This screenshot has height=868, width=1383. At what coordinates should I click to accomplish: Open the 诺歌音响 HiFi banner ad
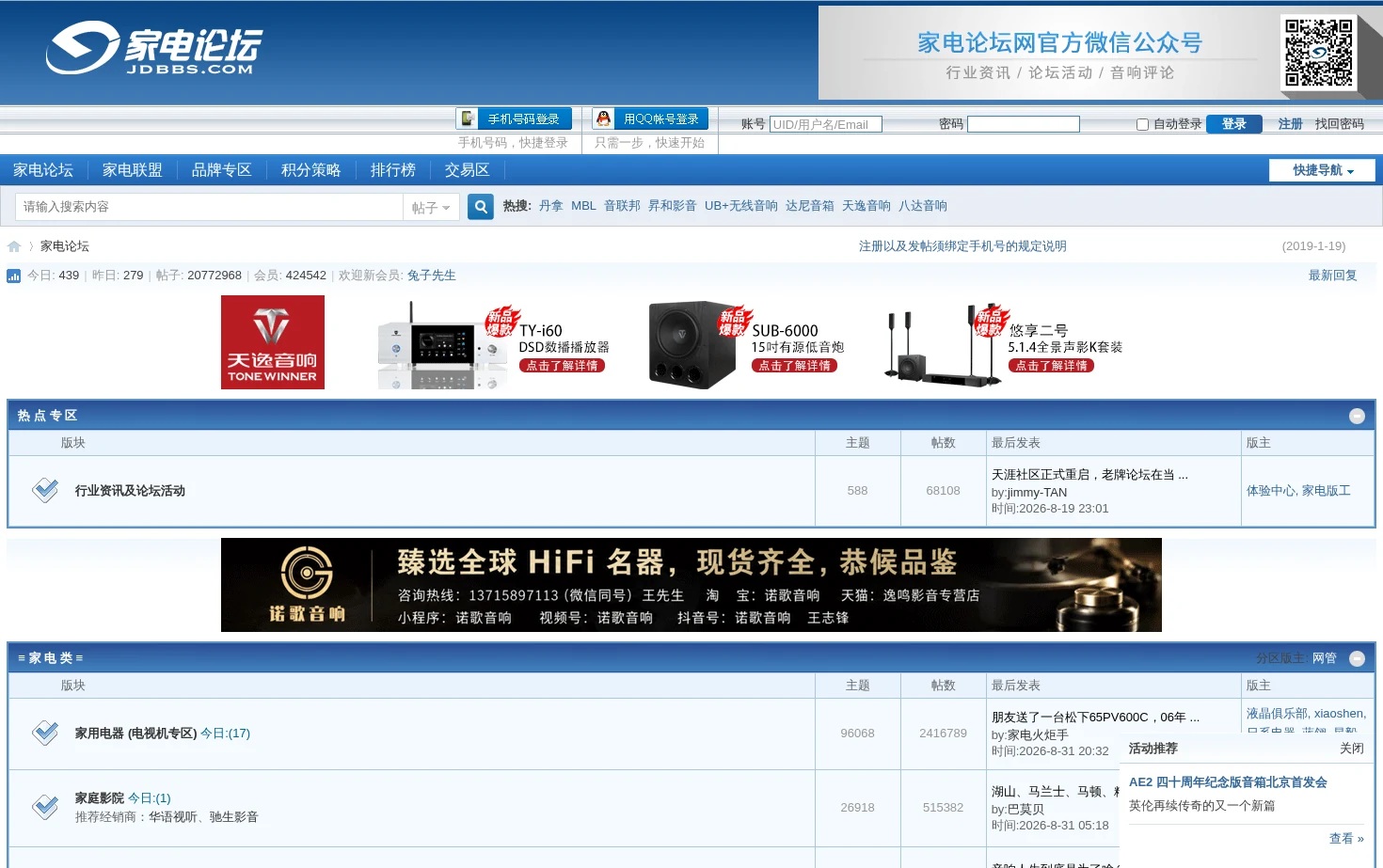[x=691, y=585]
